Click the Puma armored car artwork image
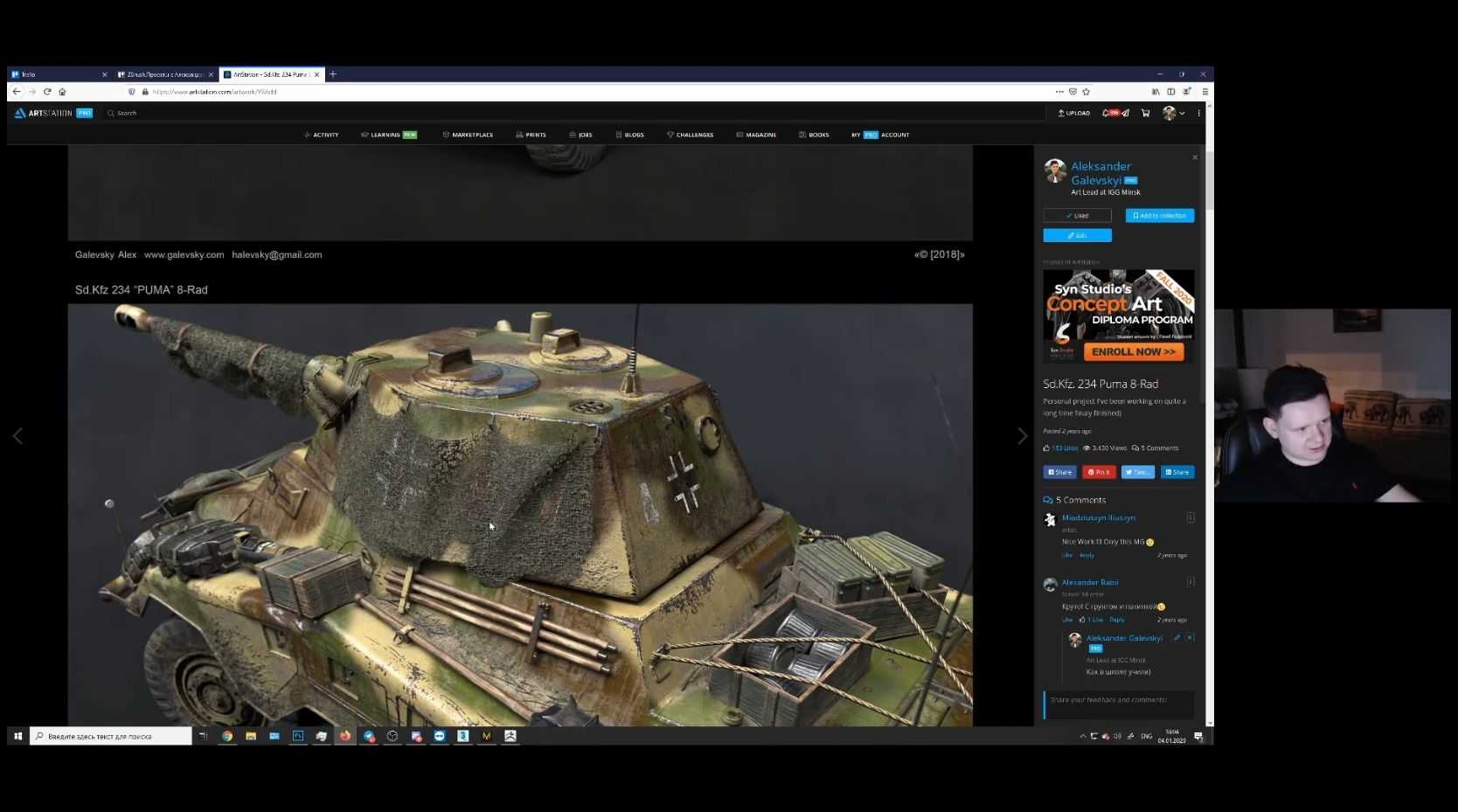This screenshot has width=1458, height=812. point(520,515)
